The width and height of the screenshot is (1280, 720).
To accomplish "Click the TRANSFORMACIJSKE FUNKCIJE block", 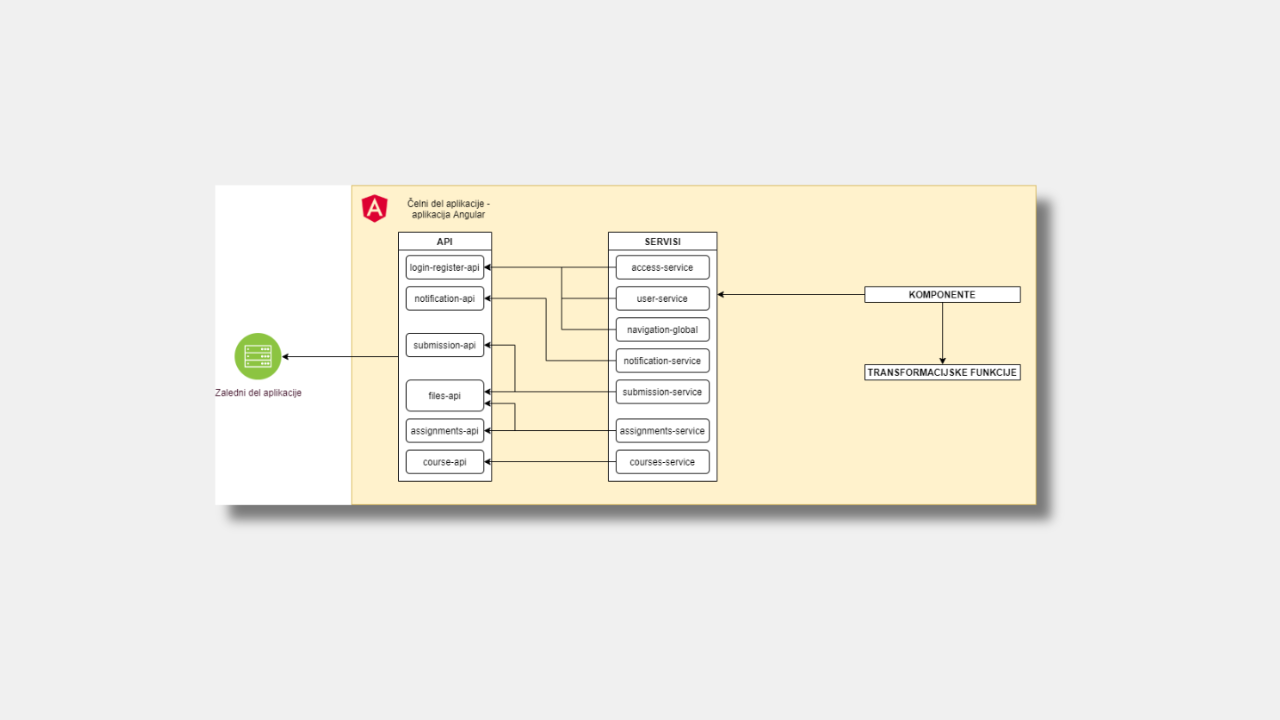I will 942,372.
